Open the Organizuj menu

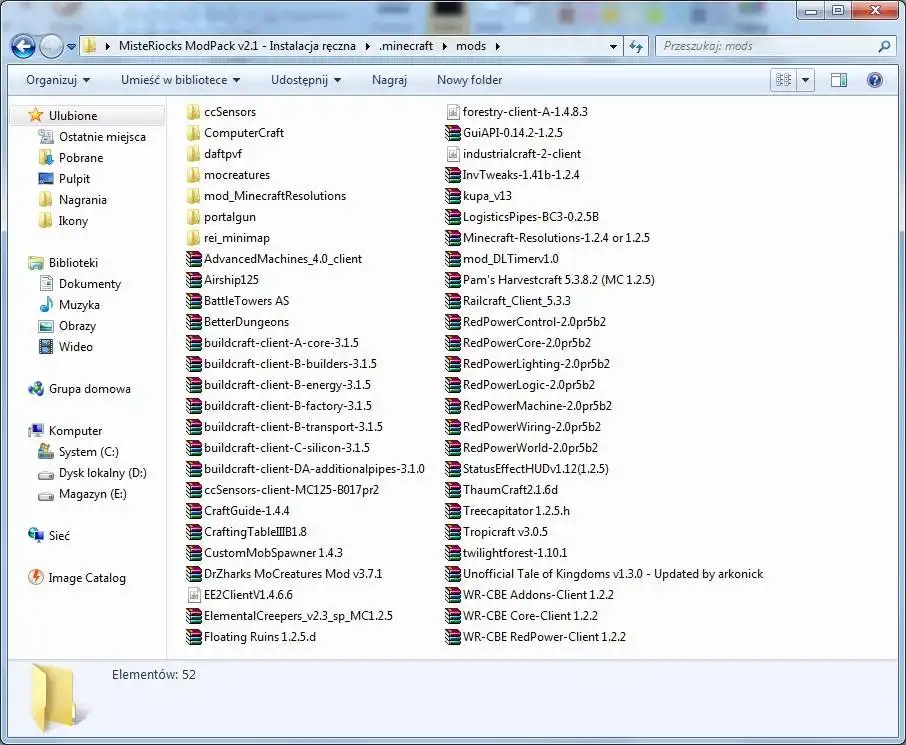click(x=58, y=80)
